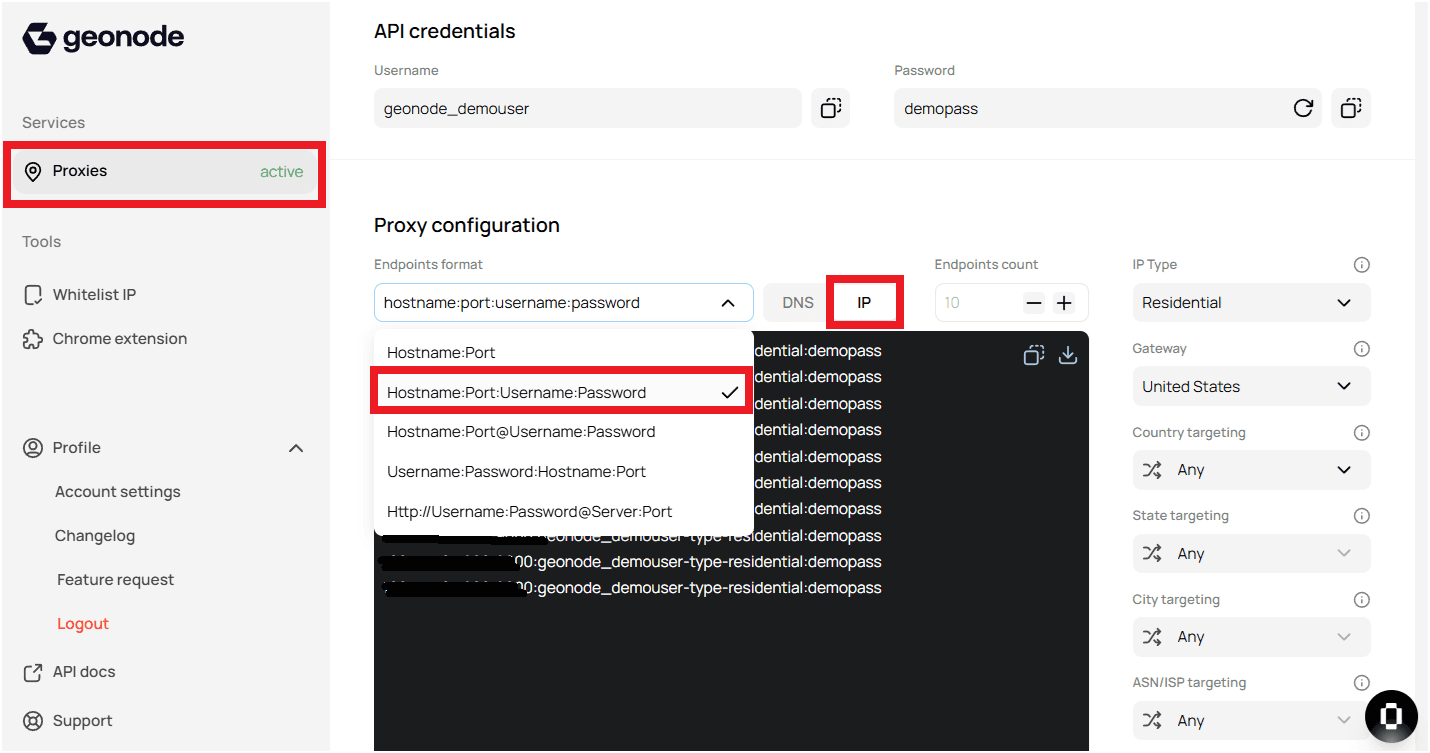Screen dimensions: 1430x753
Task: Switch endpoints to IP format
Action: coord(864,302)
